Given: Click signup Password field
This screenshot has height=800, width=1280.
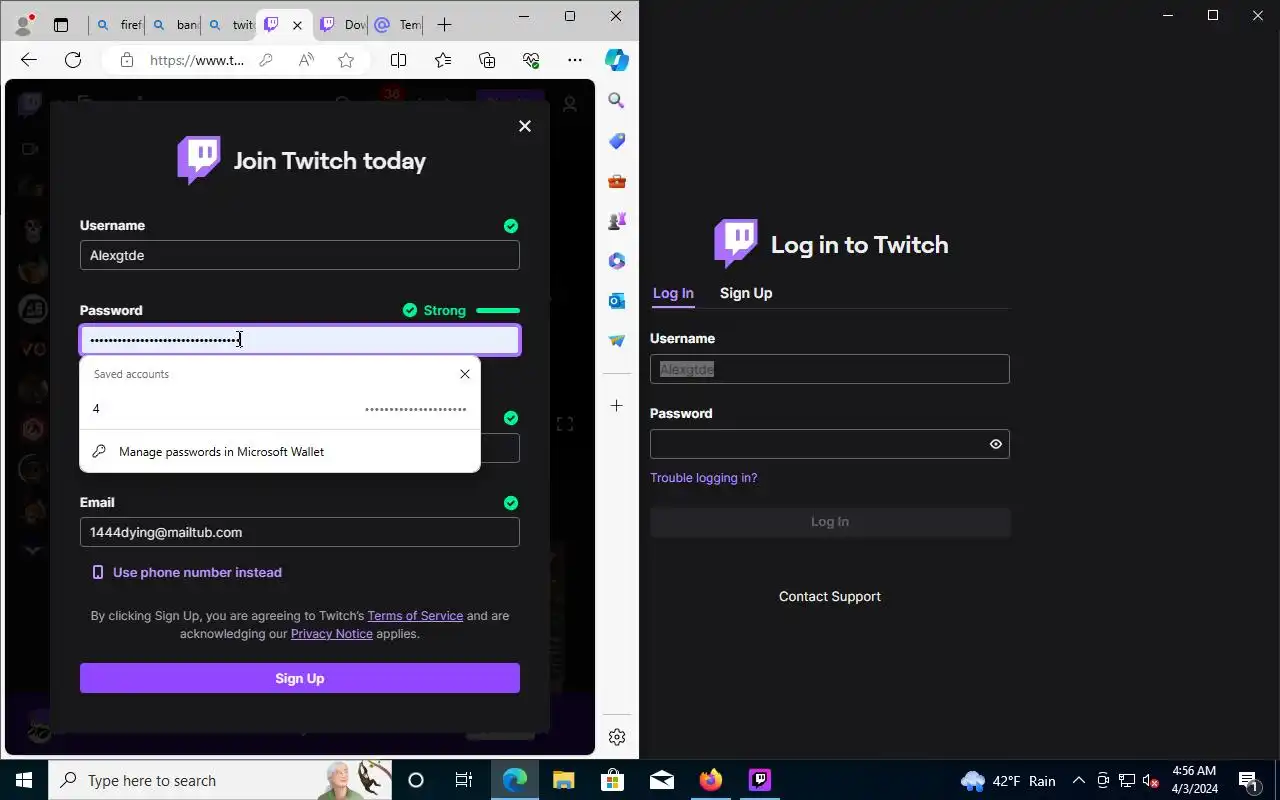Looking at the screenshot, I should [300, 340].
